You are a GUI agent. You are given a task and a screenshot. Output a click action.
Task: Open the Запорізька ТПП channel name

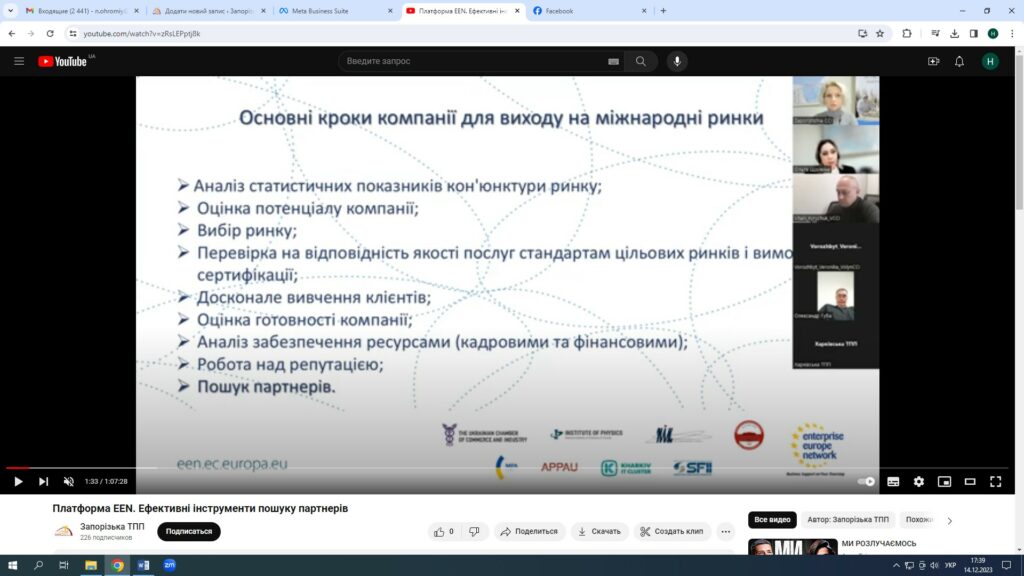(x=112, y=526)
